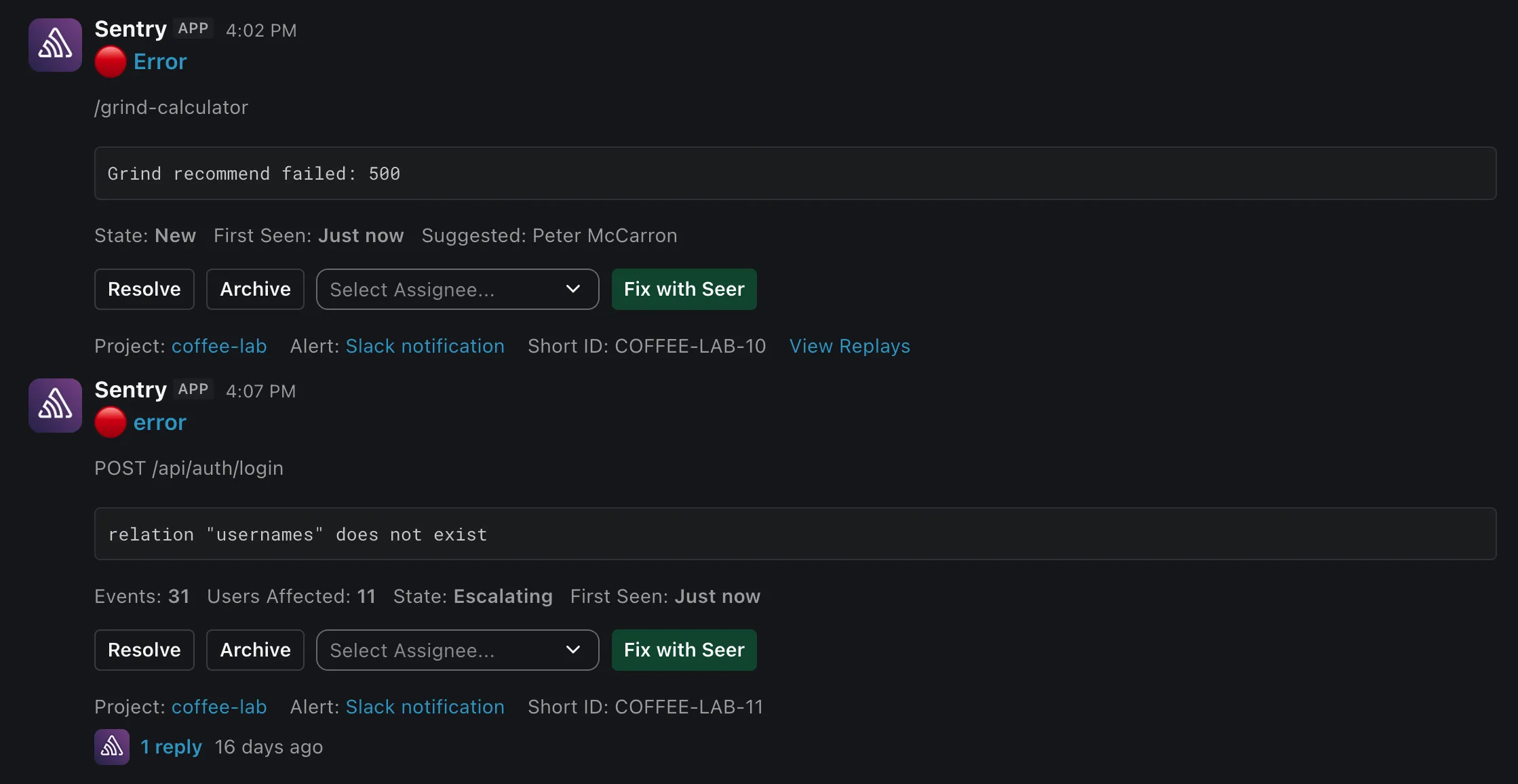
Task: Archive the grind-calculator issue
Action: pos(255,290)
